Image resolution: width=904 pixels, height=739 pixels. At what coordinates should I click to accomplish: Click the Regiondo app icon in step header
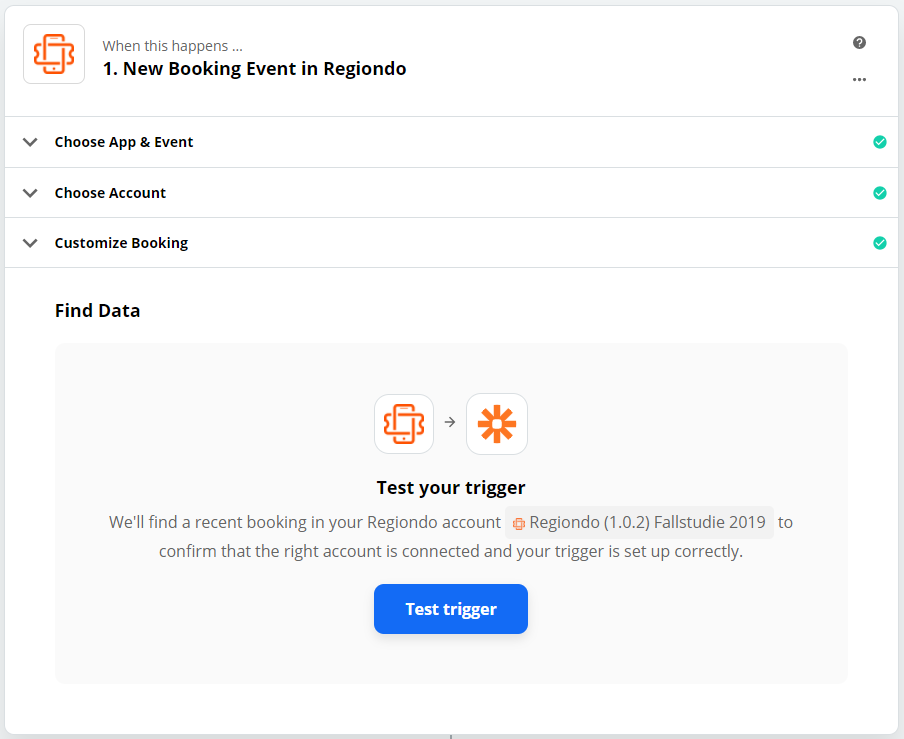coord(54,54)
